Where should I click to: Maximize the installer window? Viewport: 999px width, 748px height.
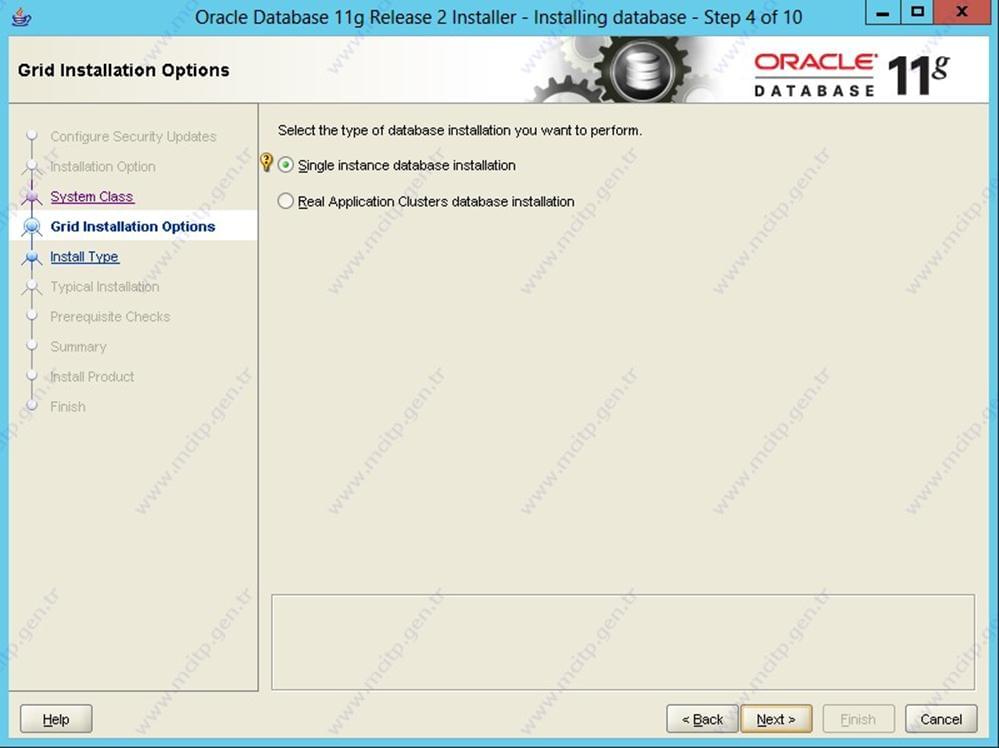(x=917, y=13)
